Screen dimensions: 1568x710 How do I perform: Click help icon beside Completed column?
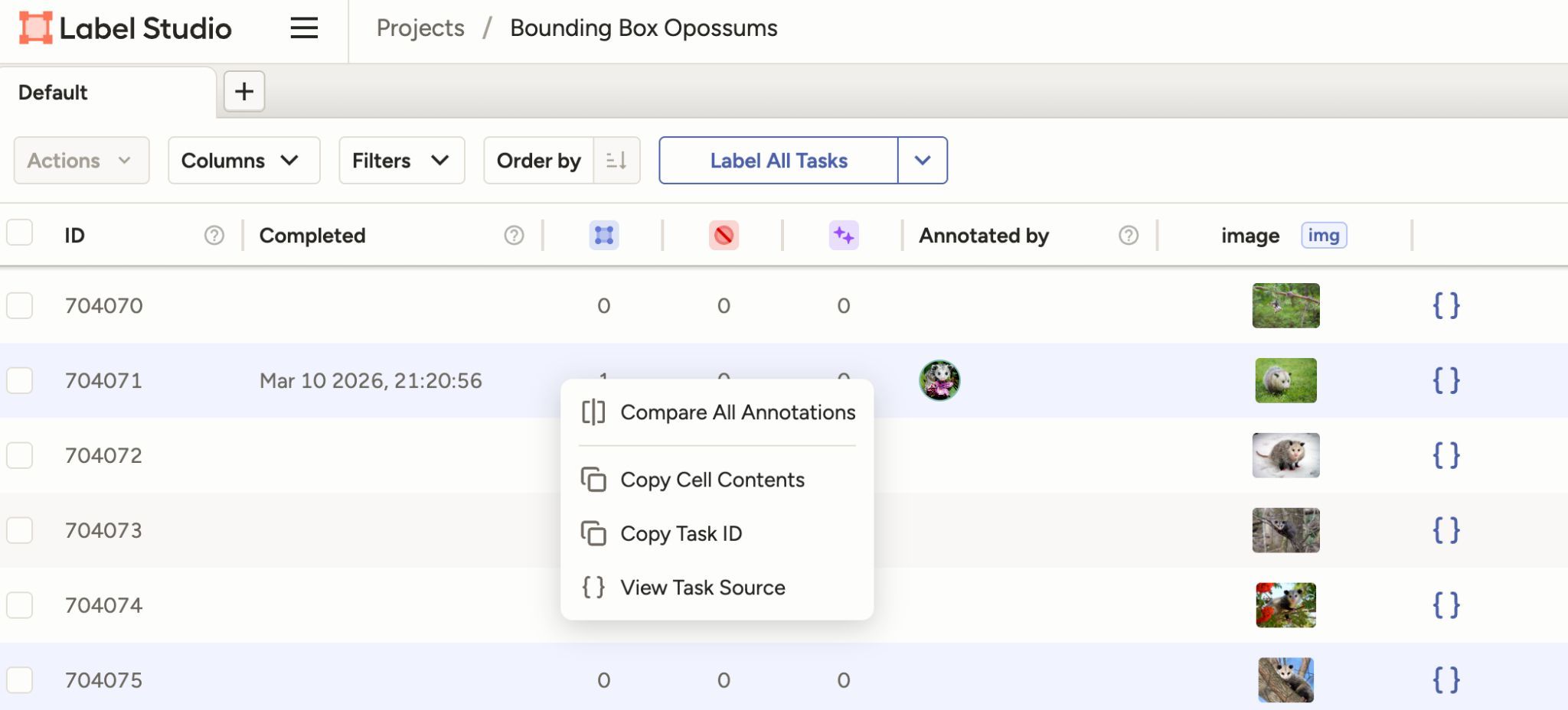click(514, 236)
